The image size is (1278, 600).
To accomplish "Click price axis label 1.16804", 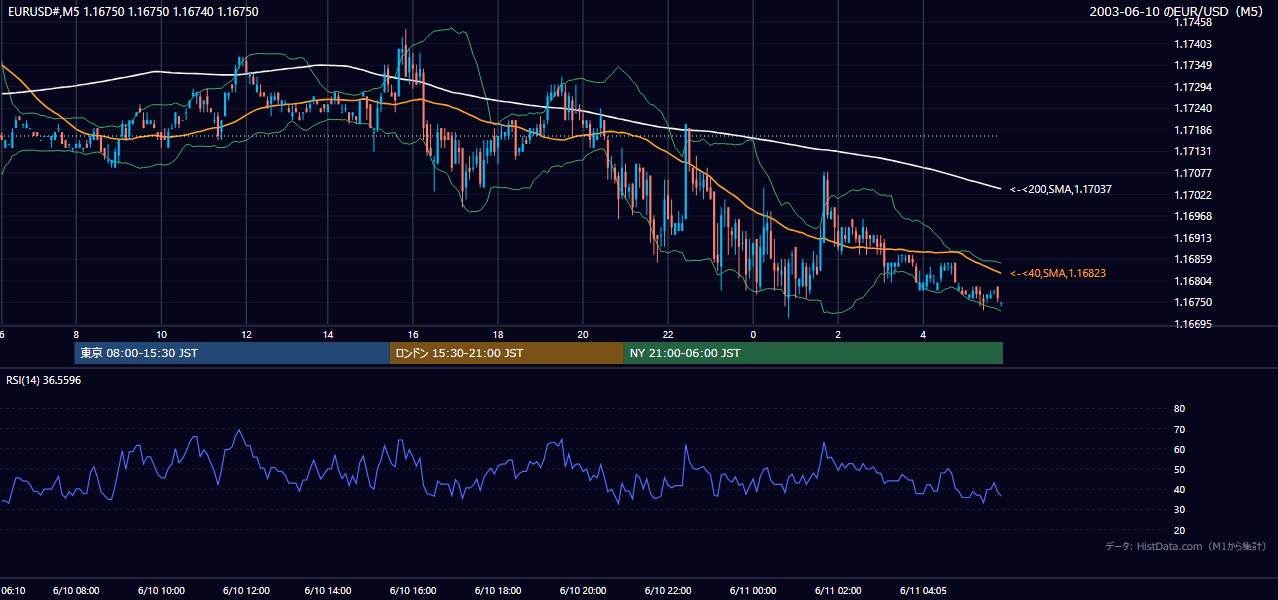I will pos(1193,281).
